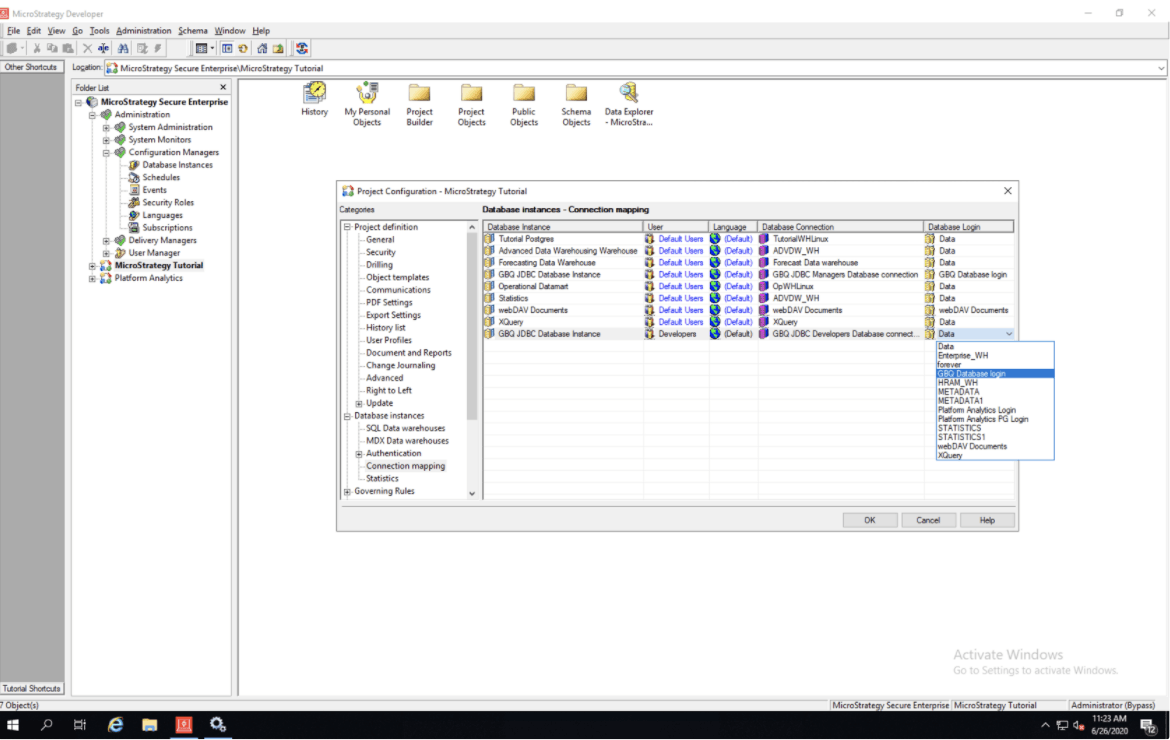Image resolution: width=1170 pixels, height=740 pixels.
Task: Open the Administration menu
Action: [x=143, y=31]
